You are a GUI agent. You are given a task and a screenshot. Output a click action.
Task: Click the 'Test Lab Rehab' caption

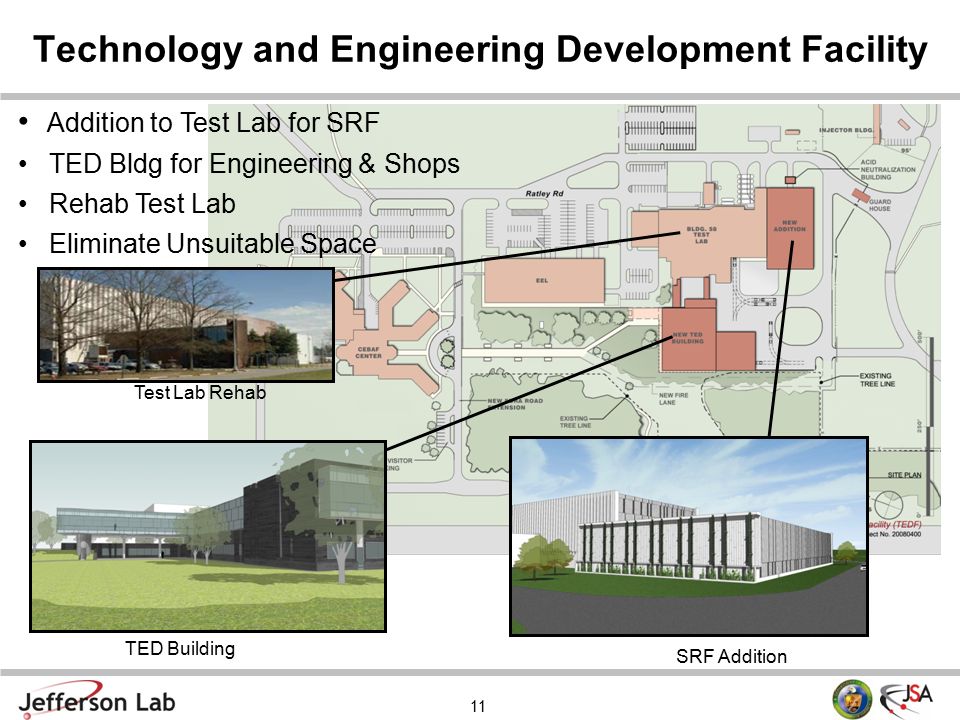[200, 392]
